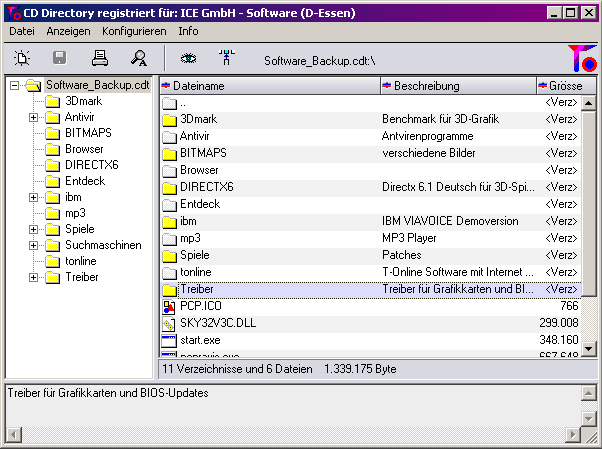Select the start.exe file icon
The width and height of the screenshot is (602, 449).
(x=168, y=340)
